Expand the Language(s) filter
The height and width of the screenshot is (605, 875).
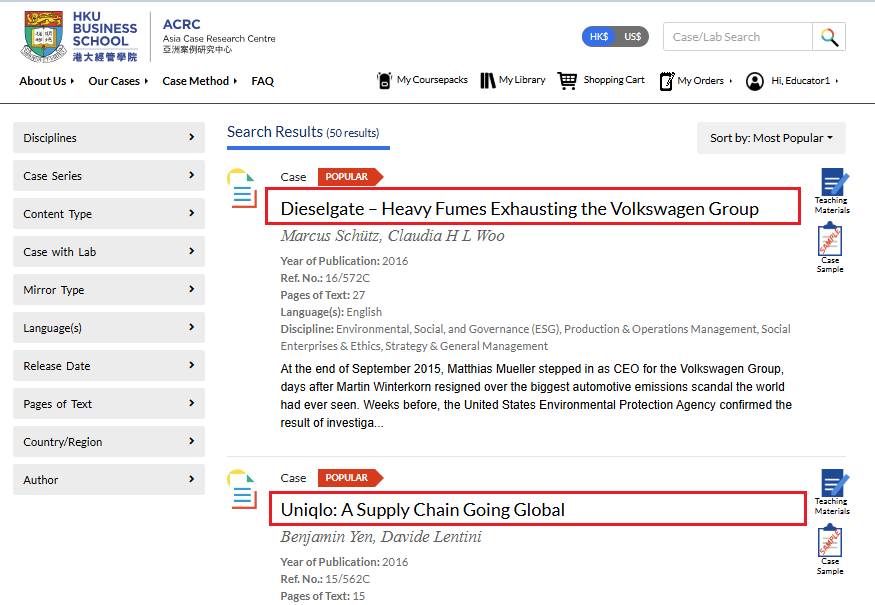point(109,328)
